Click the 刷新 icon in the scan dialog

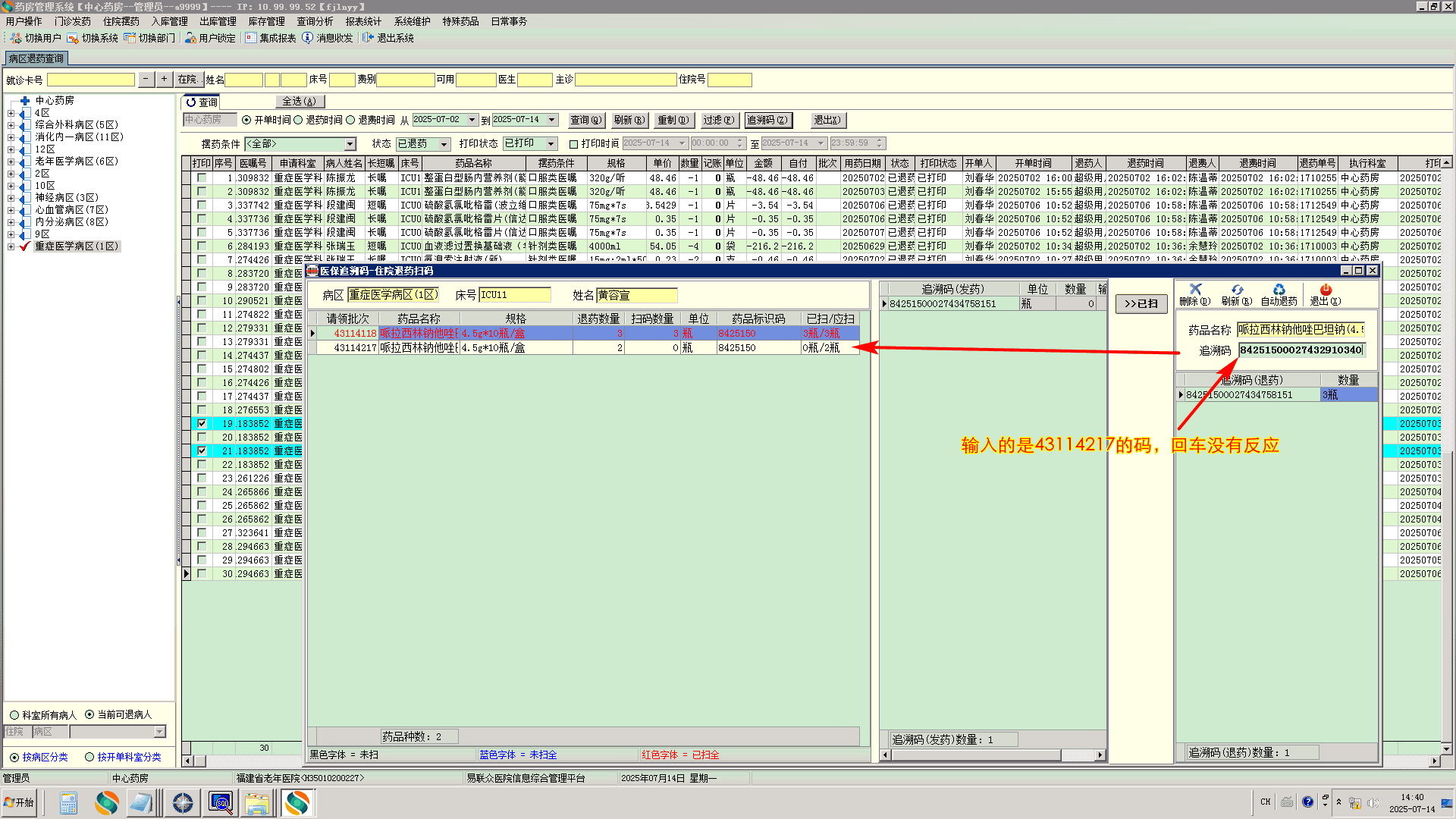(1237, 290)
